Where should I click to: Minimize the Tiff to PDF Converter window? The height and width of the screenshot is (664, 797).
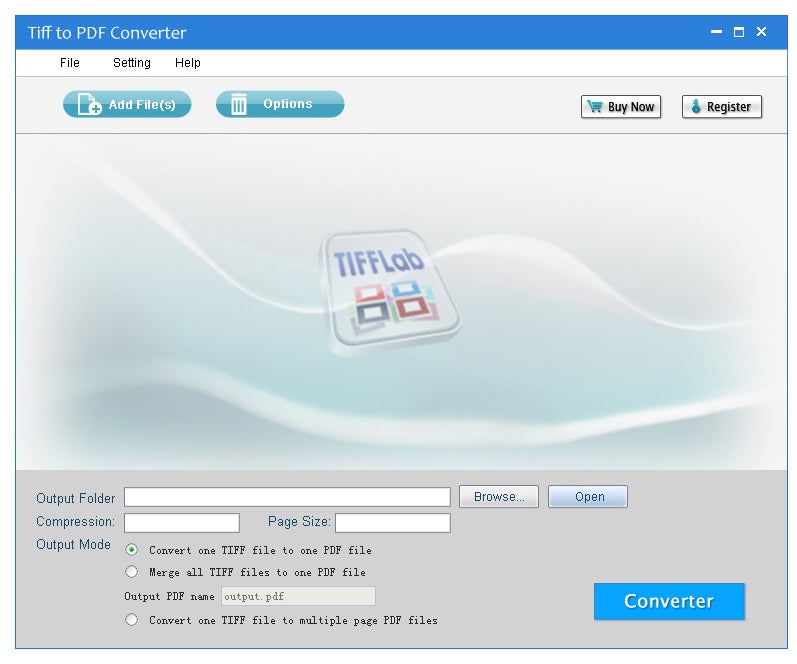tap(716, 32)
